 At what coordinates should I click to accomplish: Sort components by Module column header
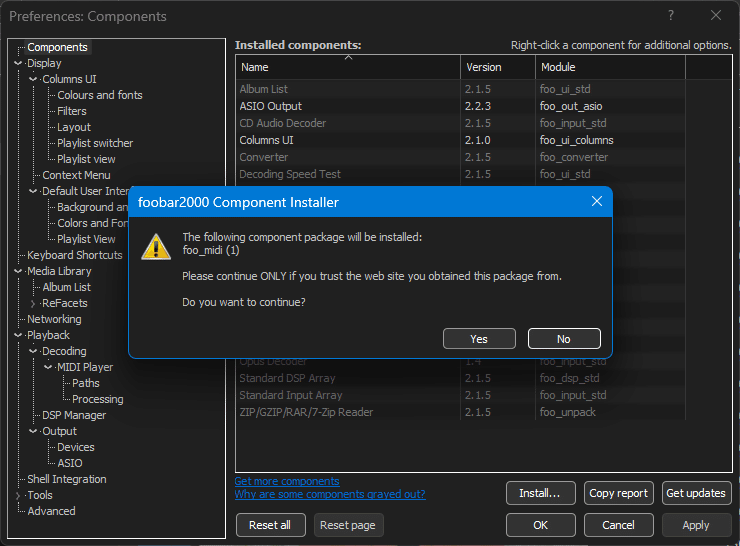pyautogui.click(x=610, y=67)
